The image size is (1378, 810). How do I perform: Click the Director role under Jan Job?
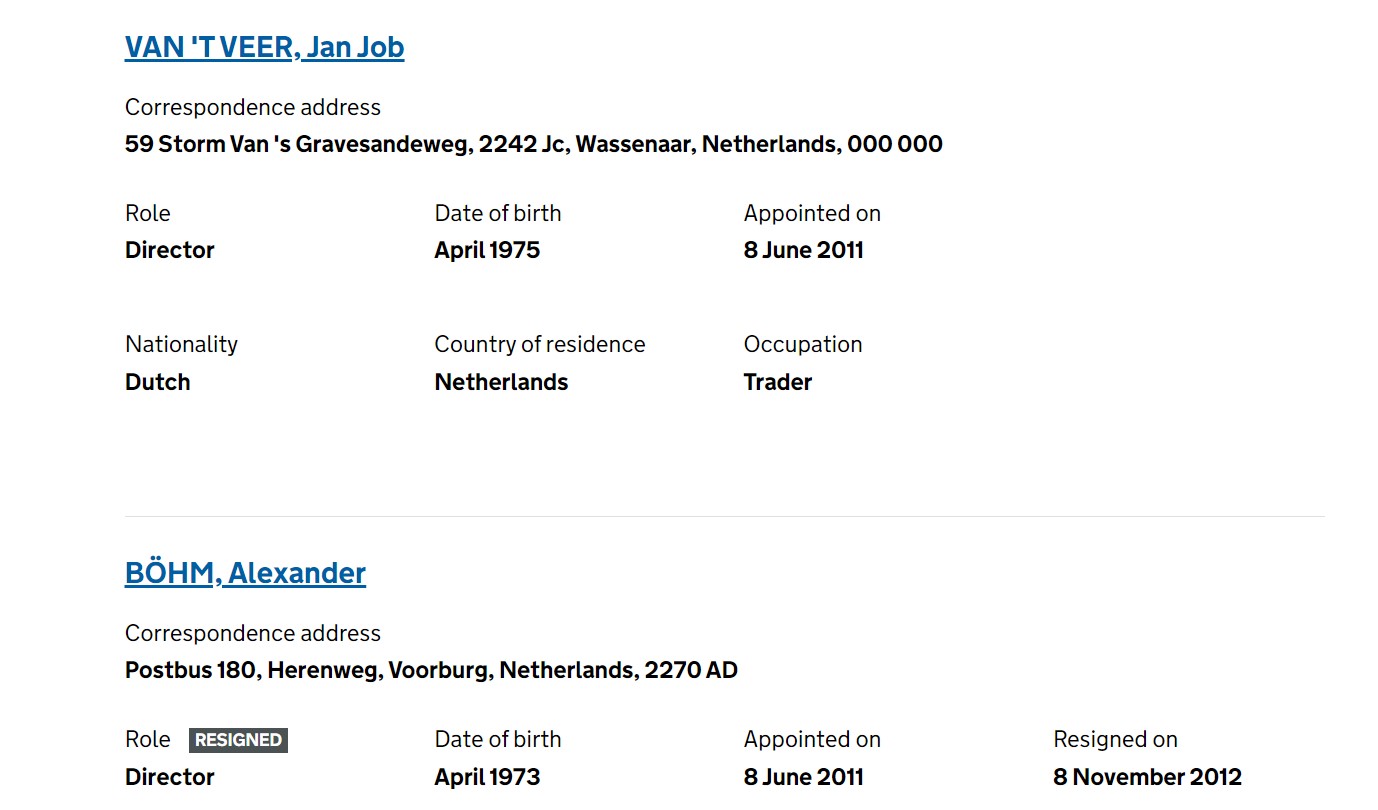(170, 250)
